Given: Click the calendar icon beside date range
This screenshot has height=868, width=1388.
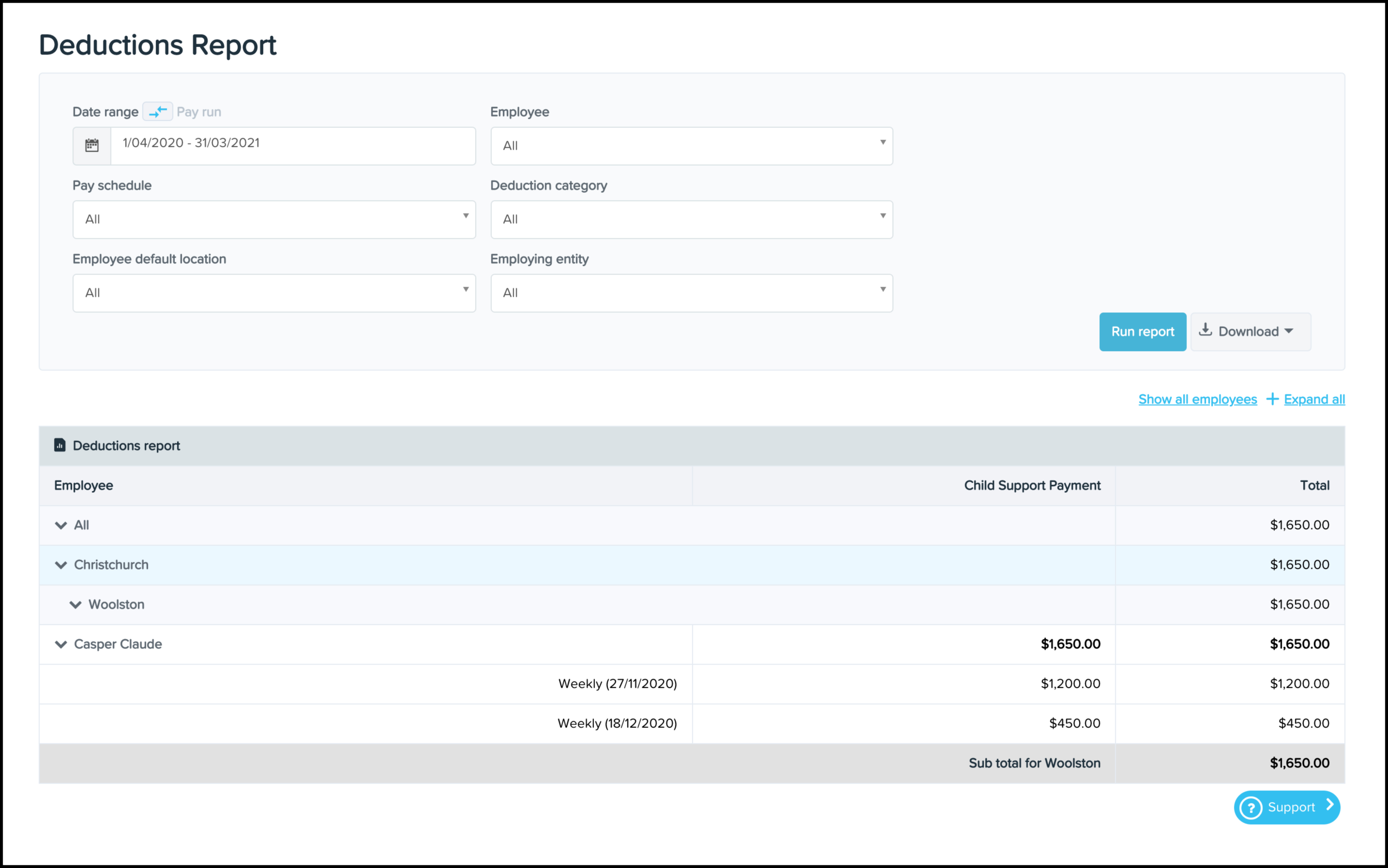Looking at the screenshot, I should [x=92, y=145].
